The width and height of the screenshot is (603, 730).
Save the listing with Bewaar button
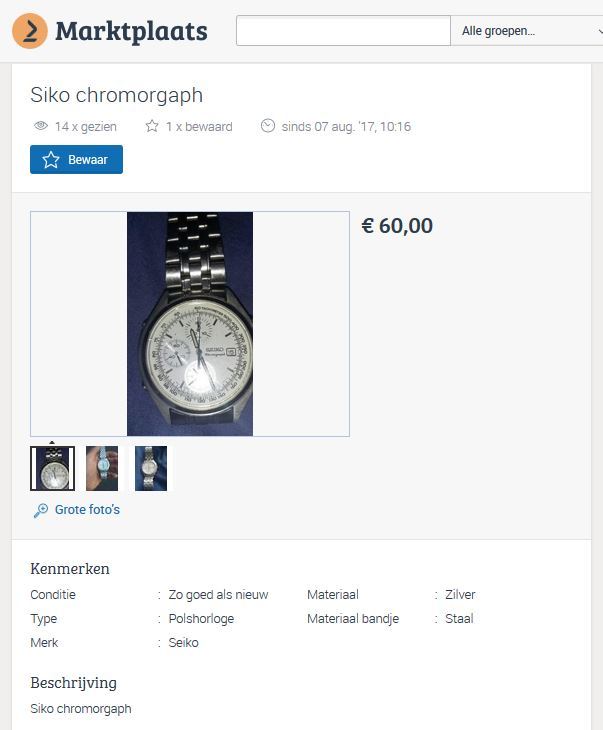tap(76, 160)
